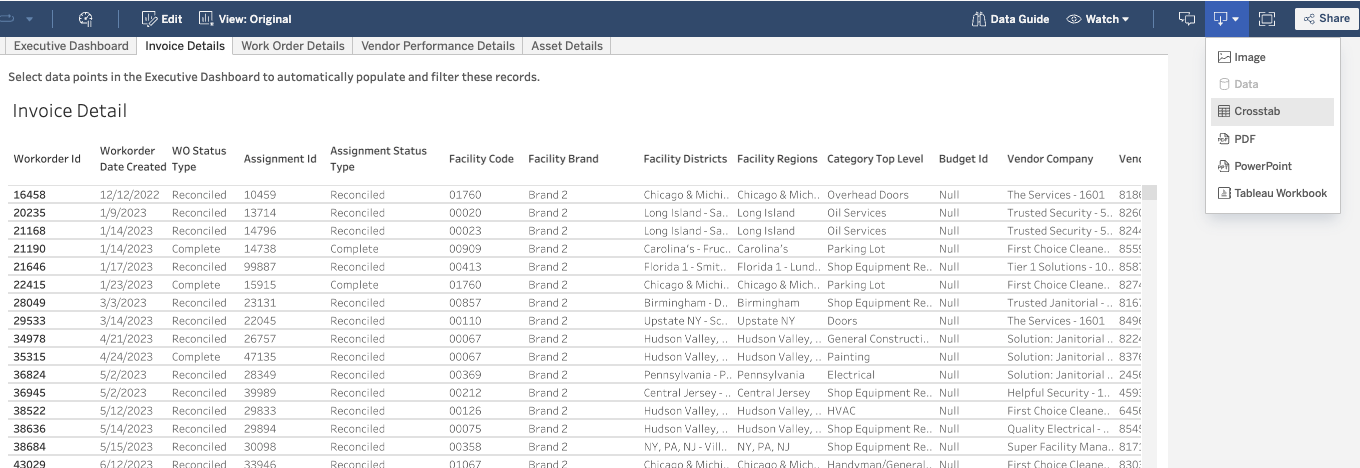Select workorder id 20235
Image resolution: width=1360 pixels, height=468 pixels.
(x=29, y=213)
